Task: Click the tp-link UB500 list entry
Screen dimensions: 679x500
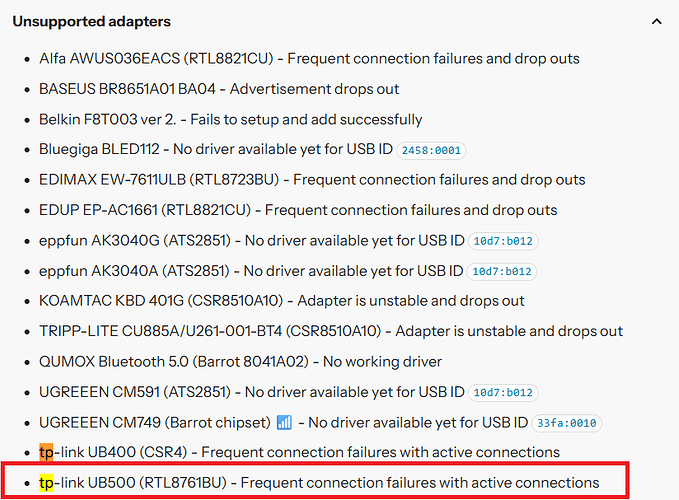Action: (x=319, y=482)
